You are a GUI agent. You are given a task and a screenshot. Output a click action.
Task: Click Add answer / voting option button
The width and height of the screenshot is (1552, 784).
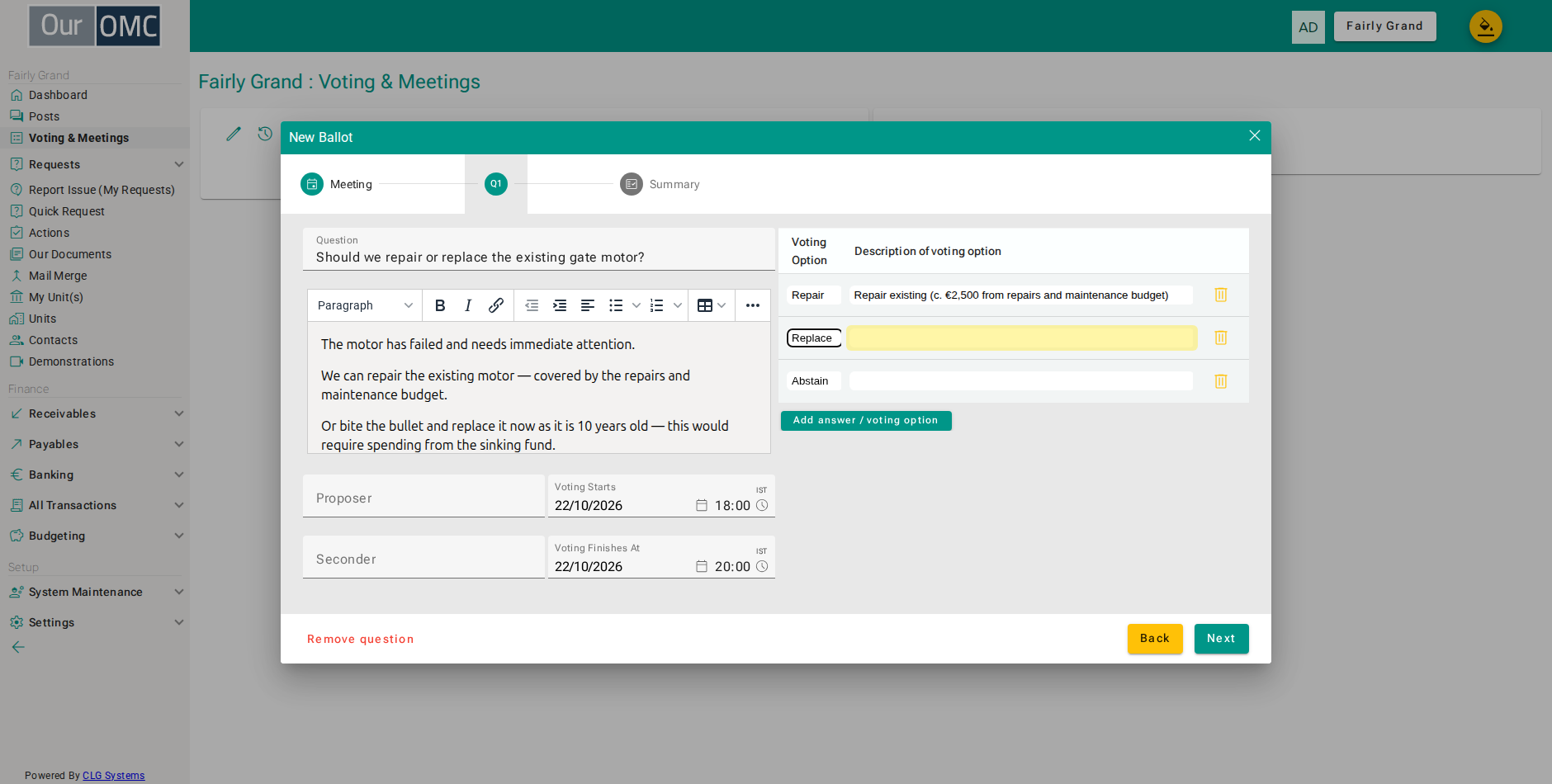point(866,421)
